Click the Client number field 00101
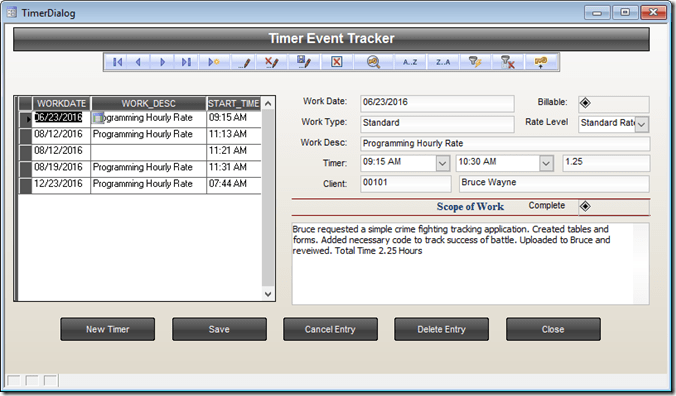 (405, 183)
